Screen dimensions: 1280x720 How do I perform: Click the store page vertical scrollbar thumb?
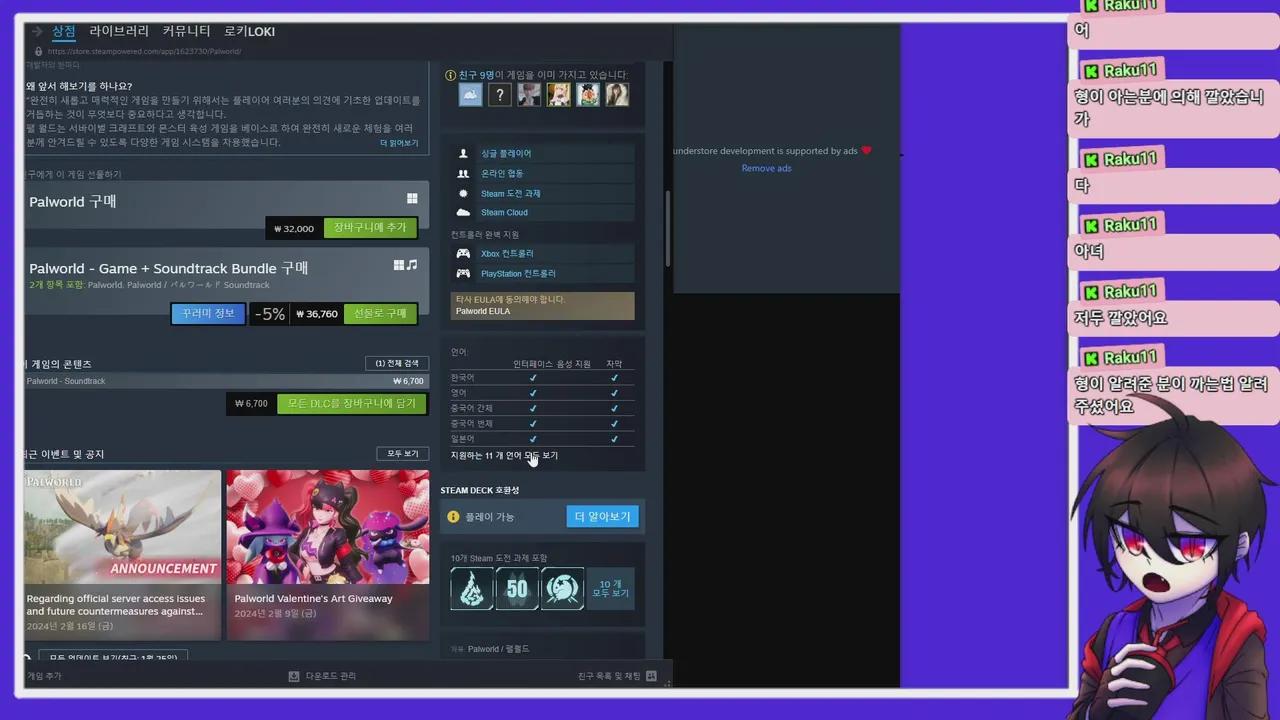point(667,228)
